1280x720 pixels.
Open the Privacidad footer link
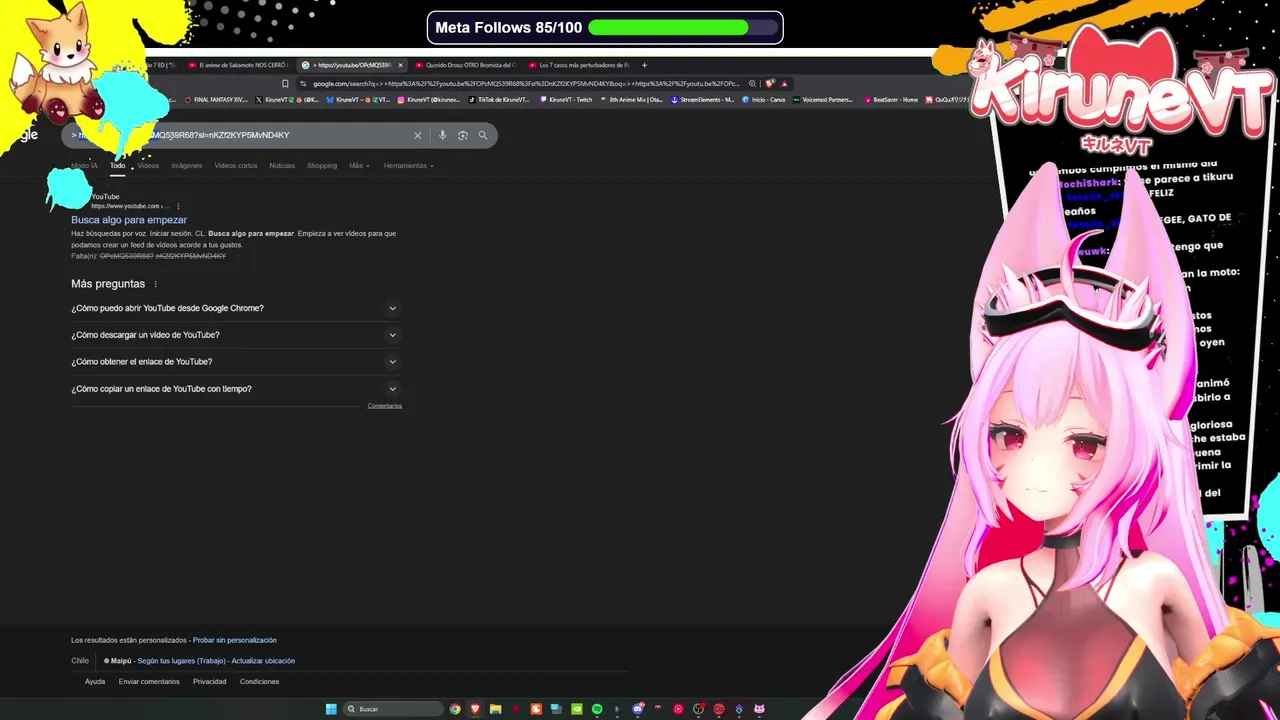[210, 682]
